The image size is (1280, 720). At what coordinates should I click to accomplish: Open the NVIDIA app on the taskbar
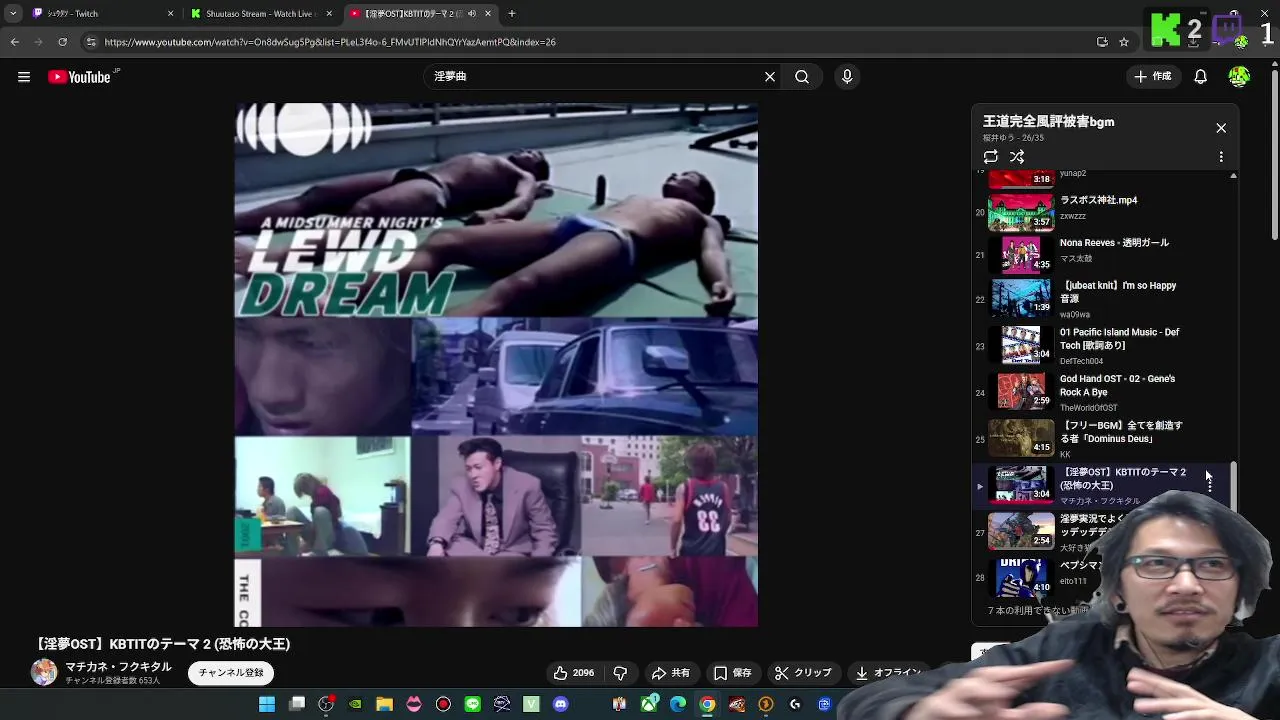(x=355, y=704)
